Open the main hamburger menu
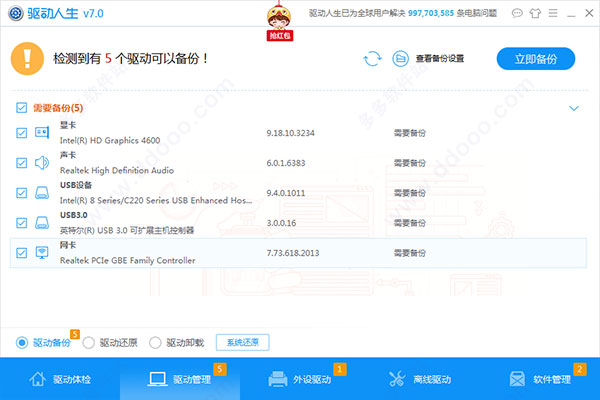This screenshot has width=600, height=400. point(553,13)
